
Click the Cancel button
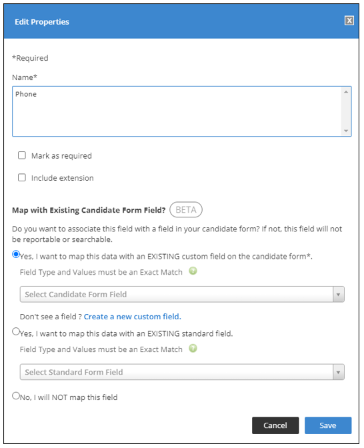[x=275, y=425]
